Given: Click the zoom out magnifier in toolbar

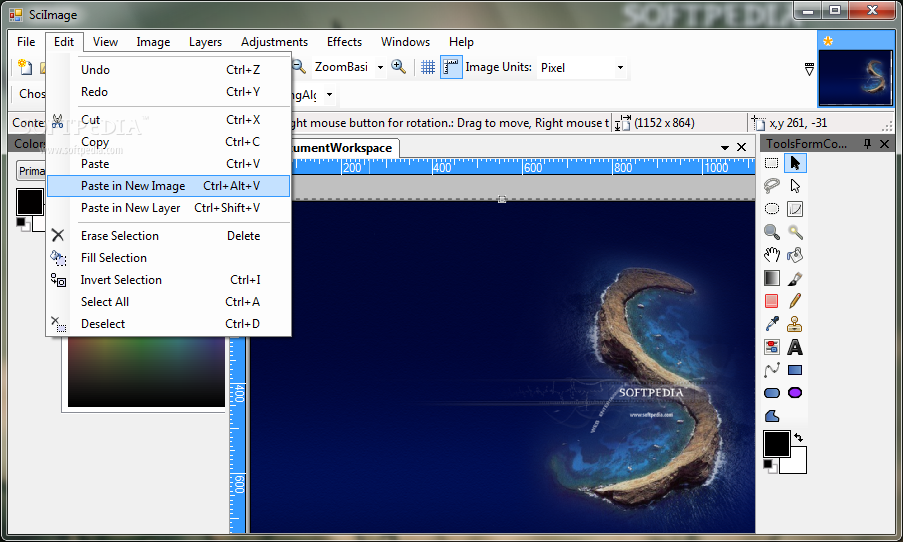Looking at the screenshot, I should (x=298, y=67).
